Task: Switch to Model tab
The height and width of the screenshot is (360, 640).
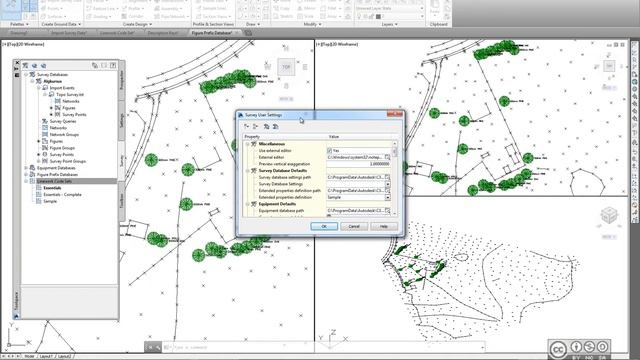Action: (29, 356)
